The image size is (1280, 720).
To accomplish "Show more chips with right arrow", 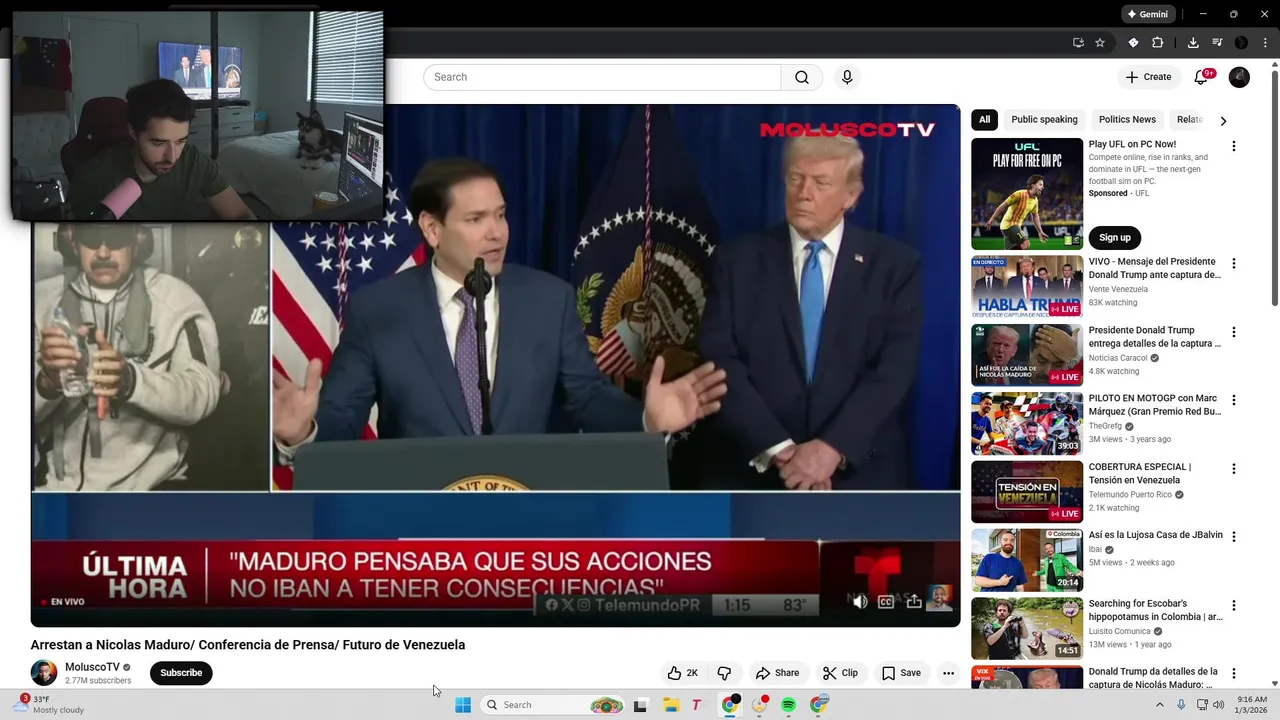I will click(1223, 120).
